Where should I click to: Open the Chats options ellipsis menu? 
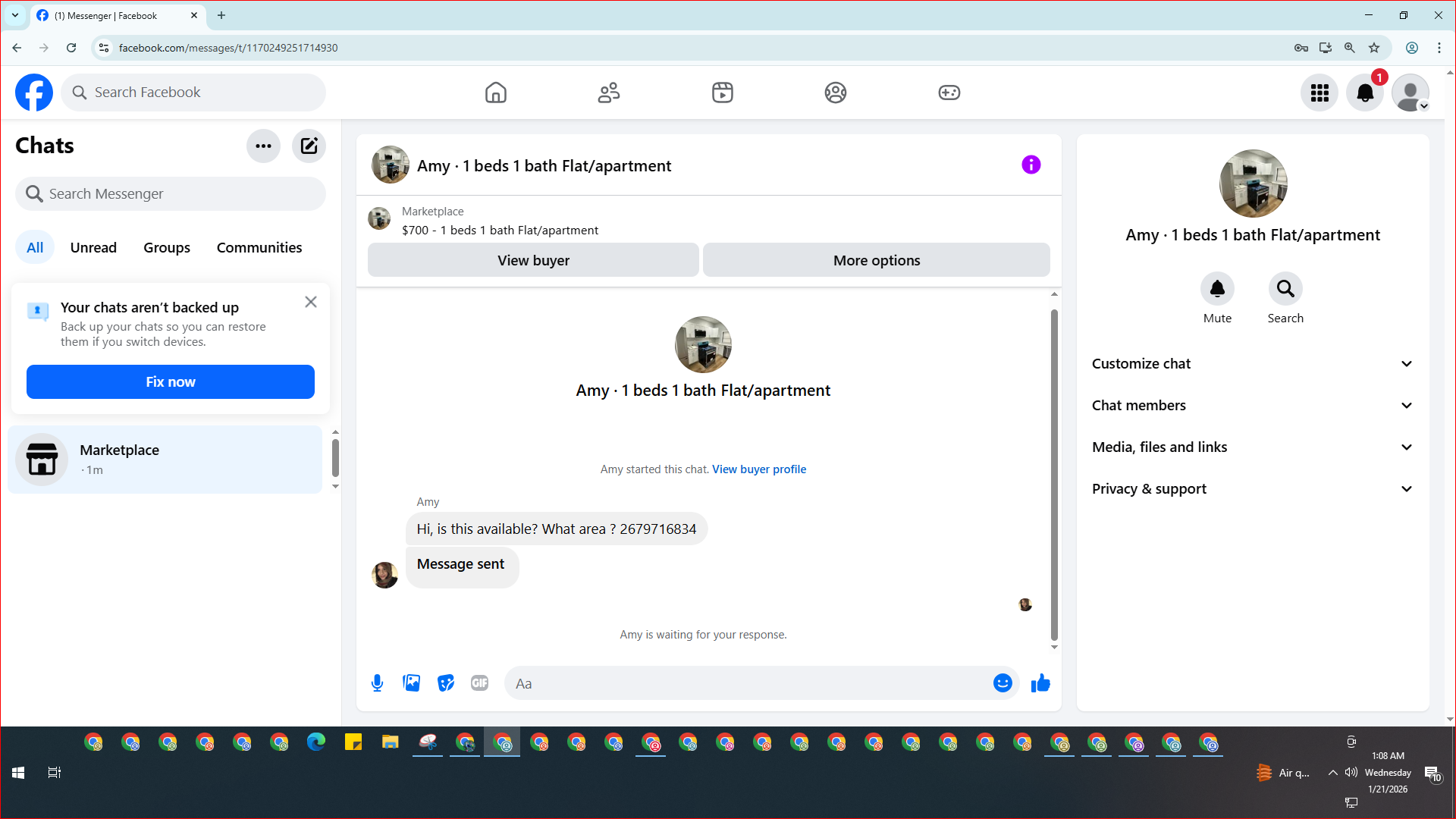pos(263,146)
